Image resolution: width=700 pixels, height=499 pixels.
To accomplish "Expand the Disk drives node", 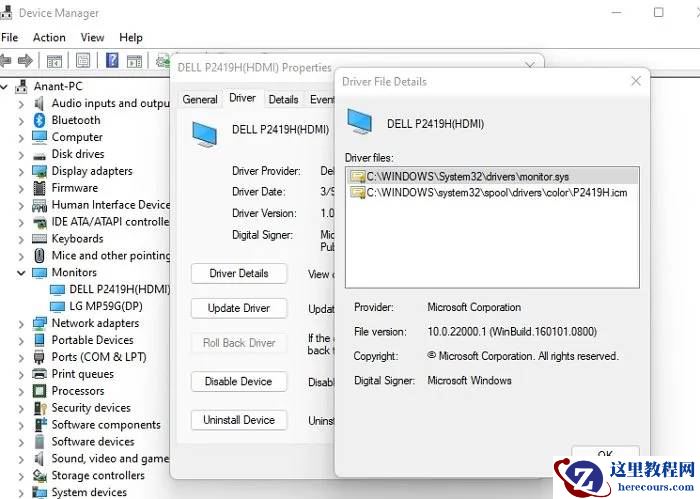I will [21, 155].
